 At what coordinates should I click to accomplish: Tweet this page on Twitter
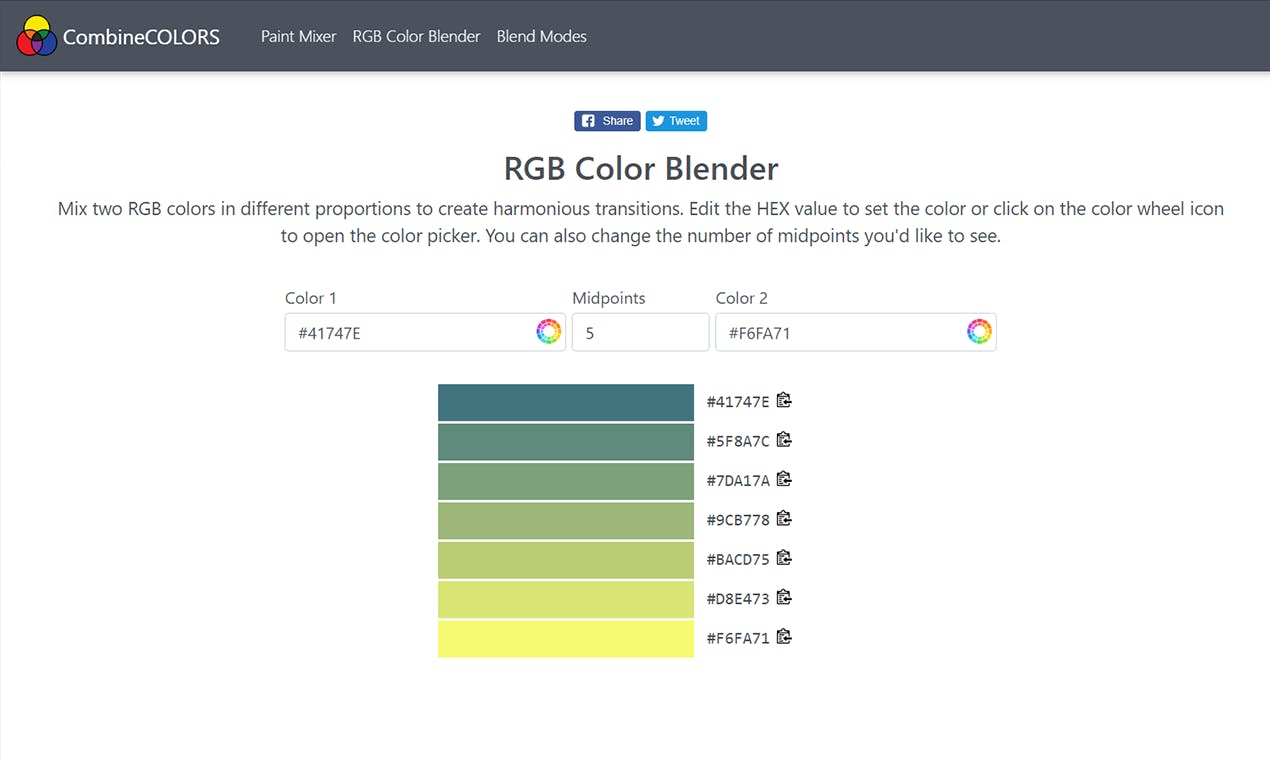(676, 121)
